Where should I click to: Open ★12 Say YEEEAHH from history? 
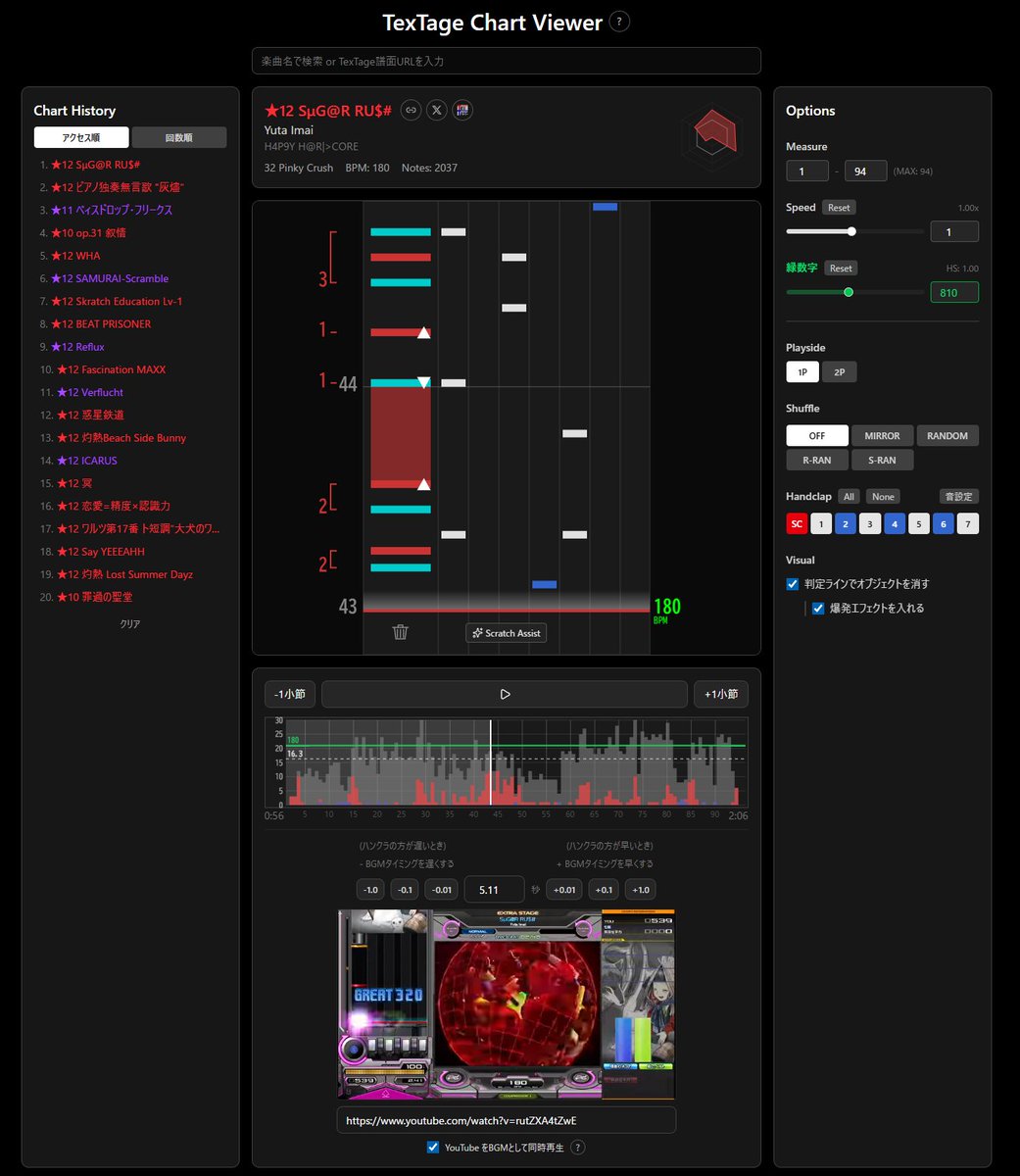[99, 552]
